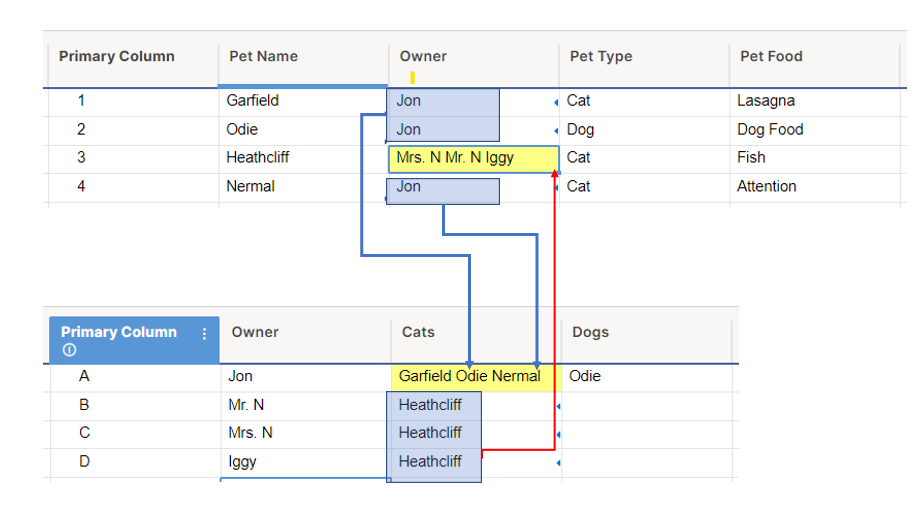924x528 pixels.
Task: Click the cell link arrow beside Dog
Action: click(556, 131)
